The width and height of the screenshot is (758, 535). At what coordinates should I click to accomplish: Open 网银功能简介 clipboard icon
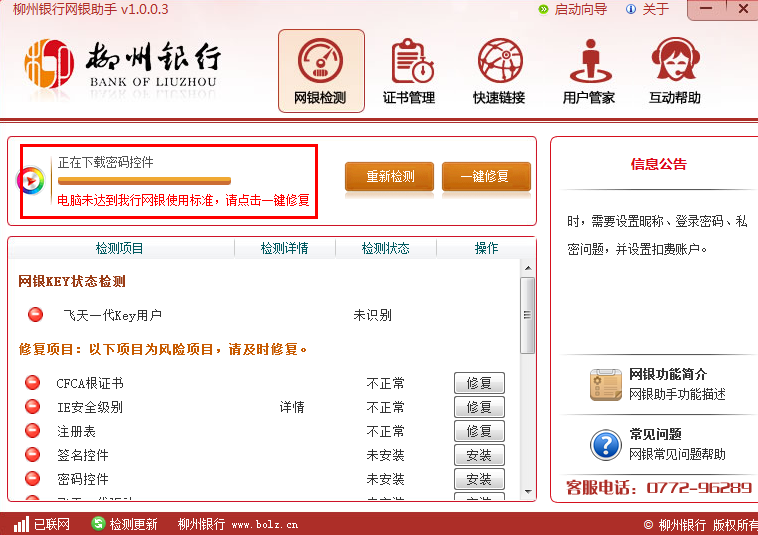pos(606,384)
